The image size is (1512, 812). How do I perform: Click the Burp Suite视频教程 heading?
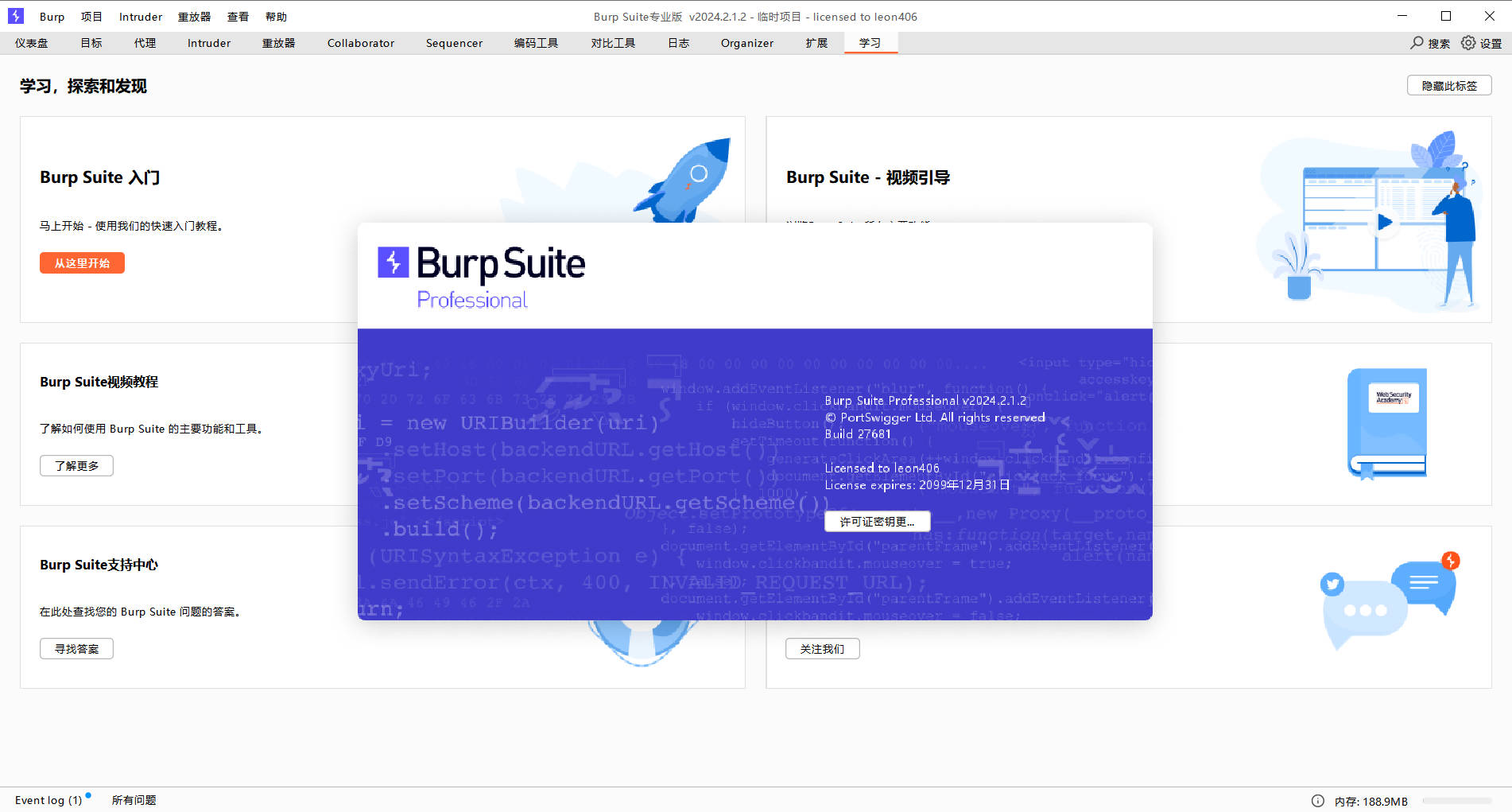pyautogui.click(x=99, y=382)
